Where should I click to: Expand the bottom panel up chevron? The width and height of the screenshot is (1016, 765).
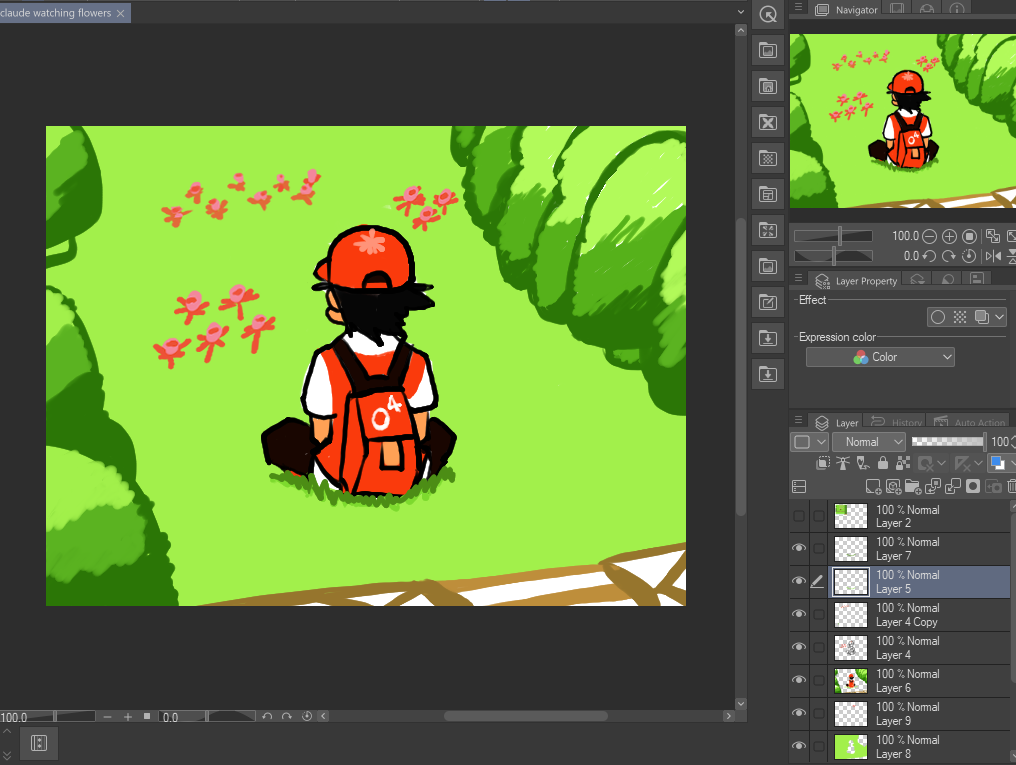pos(6,732)
